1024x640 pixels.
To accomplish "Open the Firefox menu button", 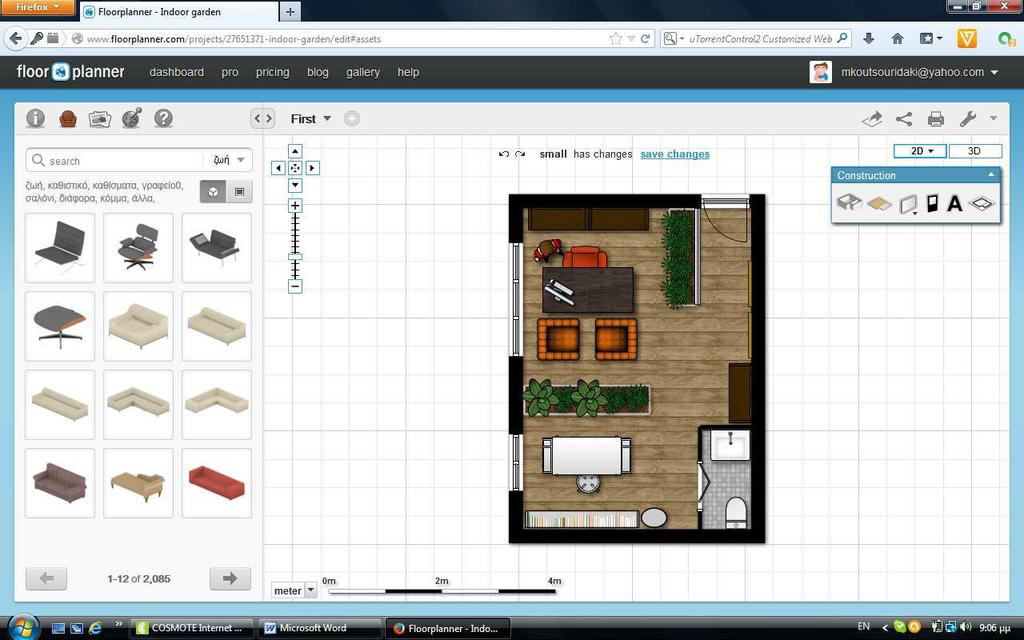I will [x=38, y=7].
